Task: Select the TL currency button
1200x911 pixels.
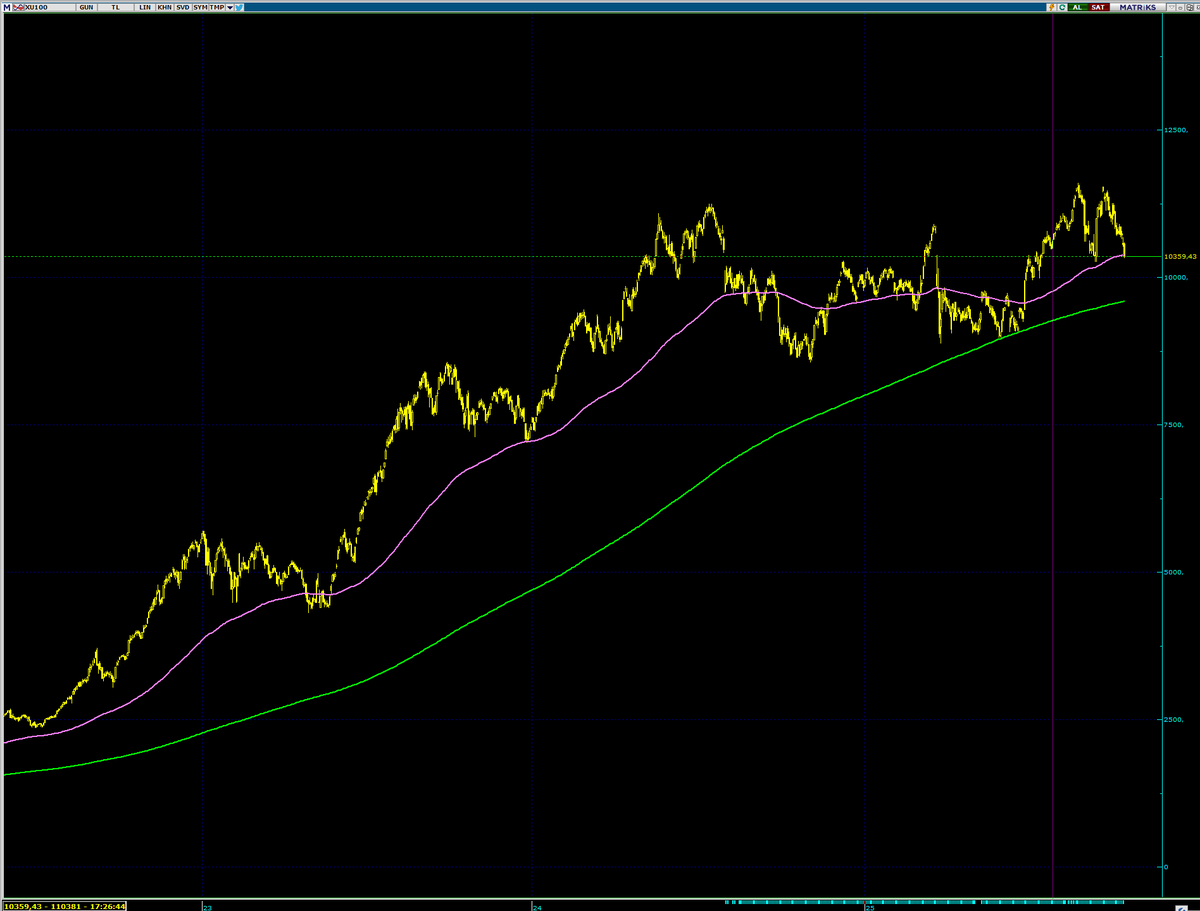Action: point(115,7)
